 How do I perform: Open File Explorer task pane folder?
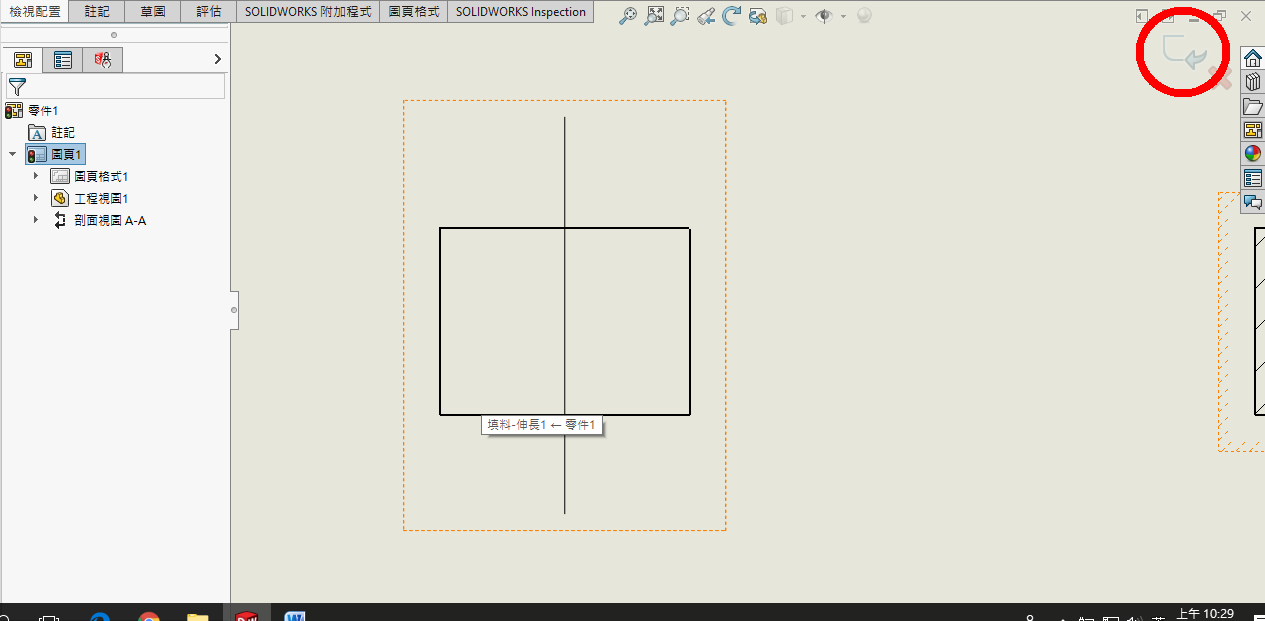point(1252,106)
